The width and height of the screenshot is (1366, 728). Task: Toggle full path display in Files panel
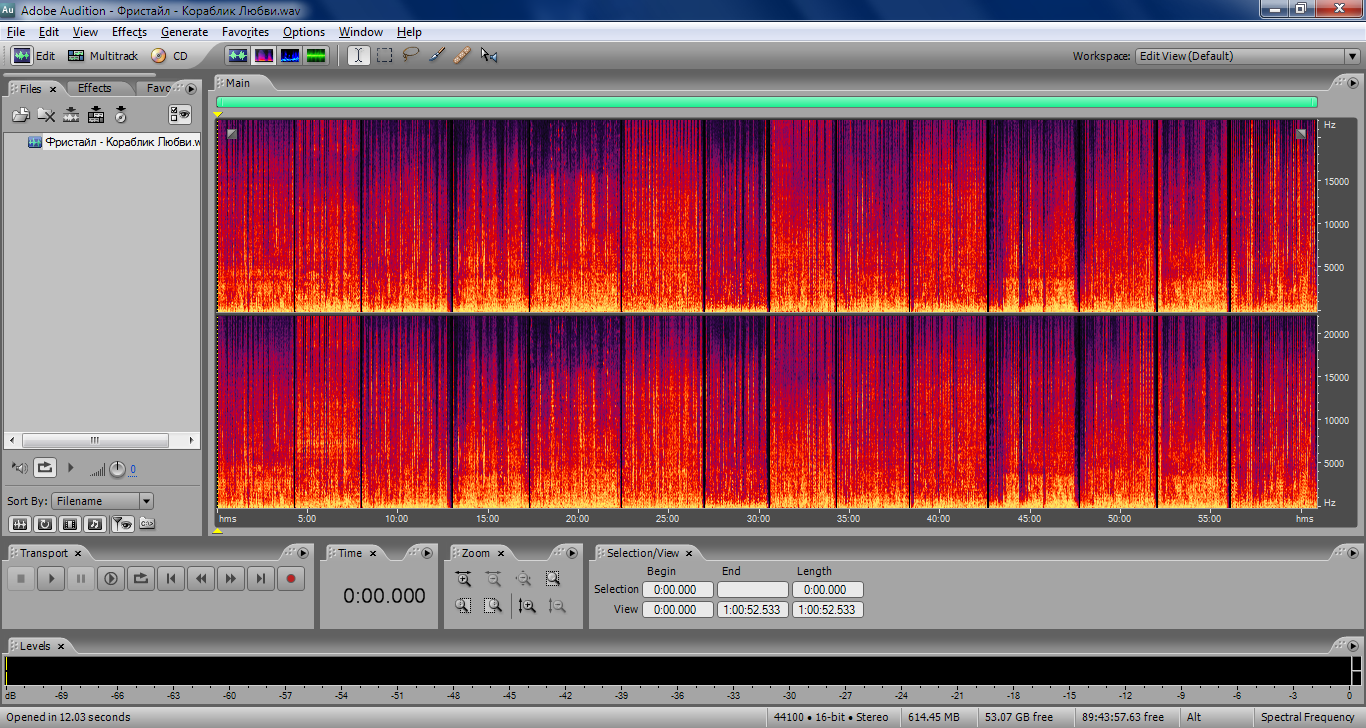point(146,523)
